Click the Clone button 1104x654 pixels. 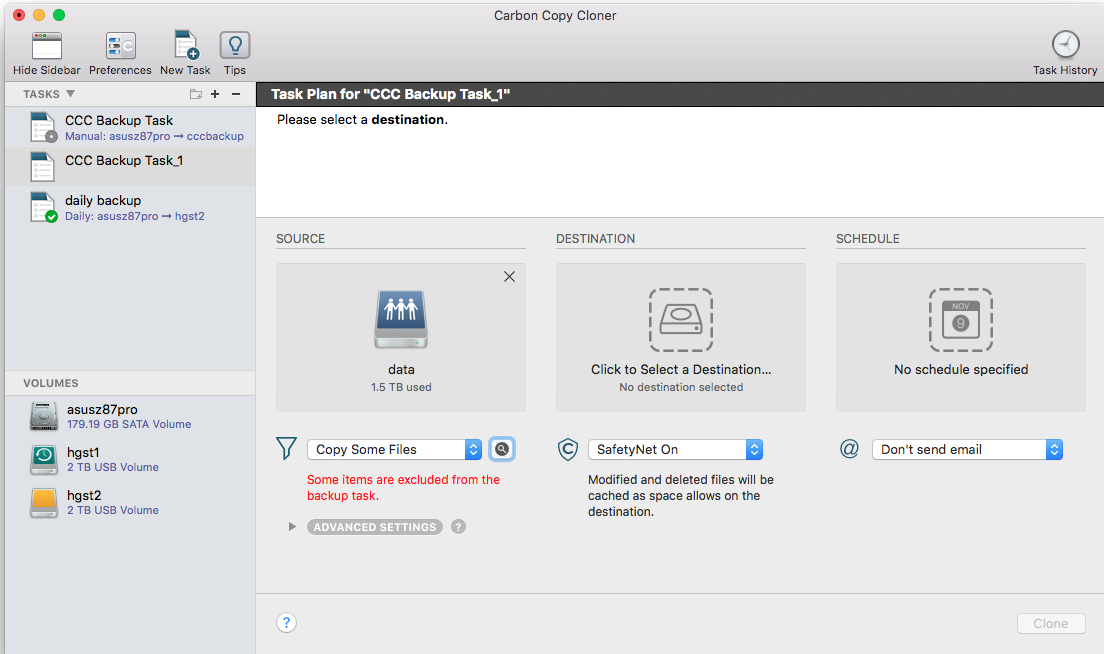coord(1050,623)
